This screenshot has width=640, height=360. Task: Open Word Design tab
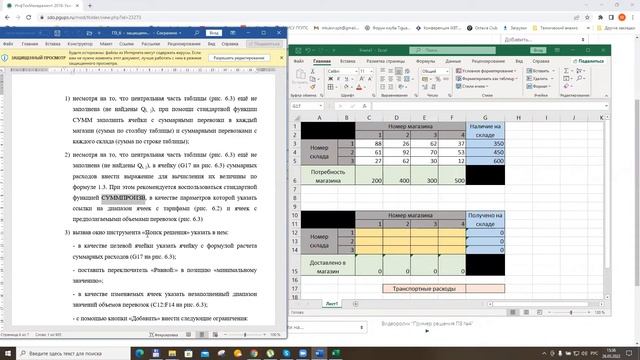pos(80,44)
